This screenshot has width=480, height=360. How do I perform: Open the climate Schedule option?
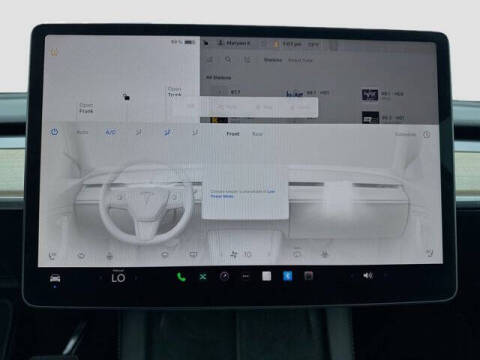[x=405, y=134]
